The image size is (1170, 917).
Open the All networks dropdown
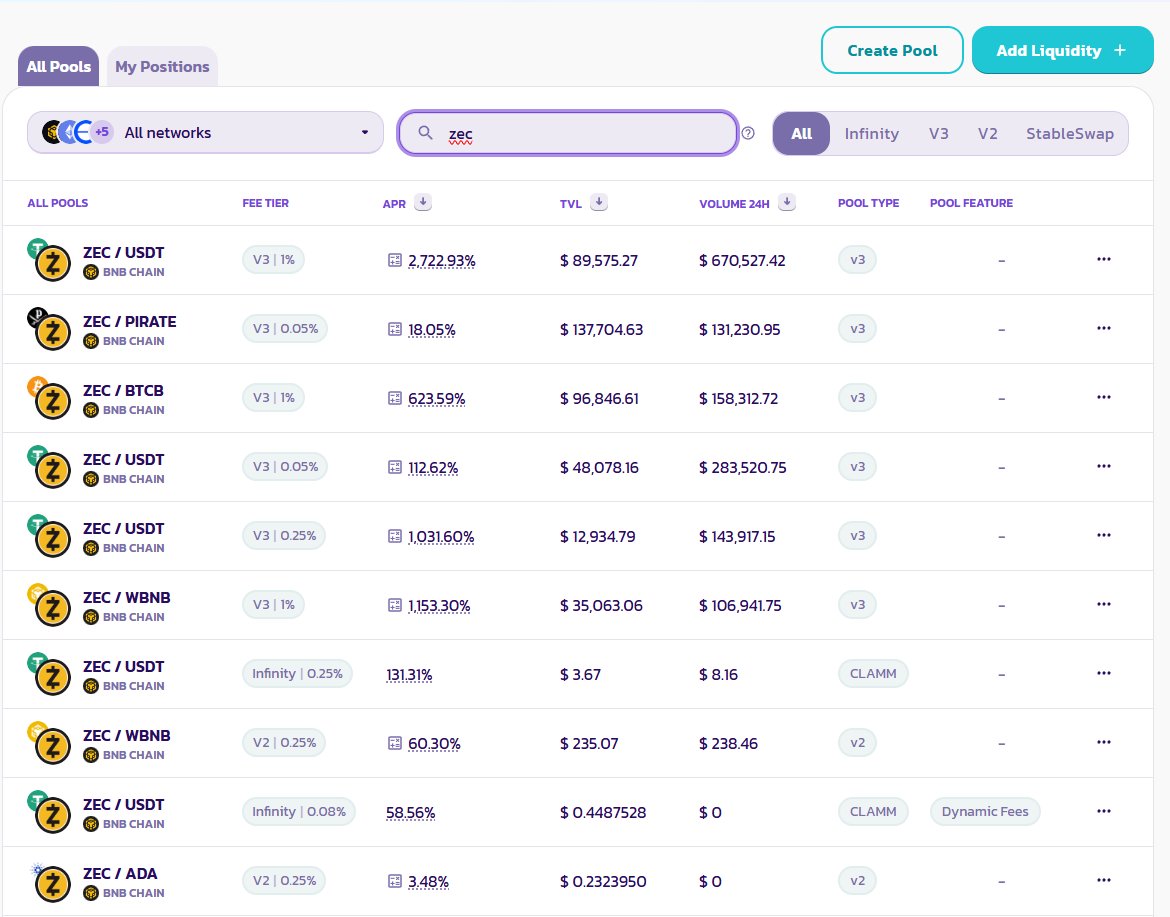[205, 133]
